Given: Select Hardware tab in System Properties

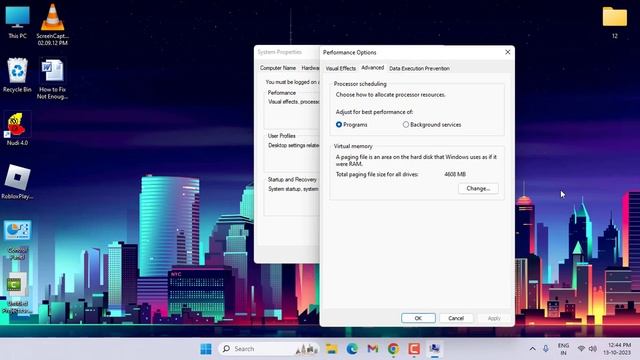Looking at the screenshot, I should (310, 68).
